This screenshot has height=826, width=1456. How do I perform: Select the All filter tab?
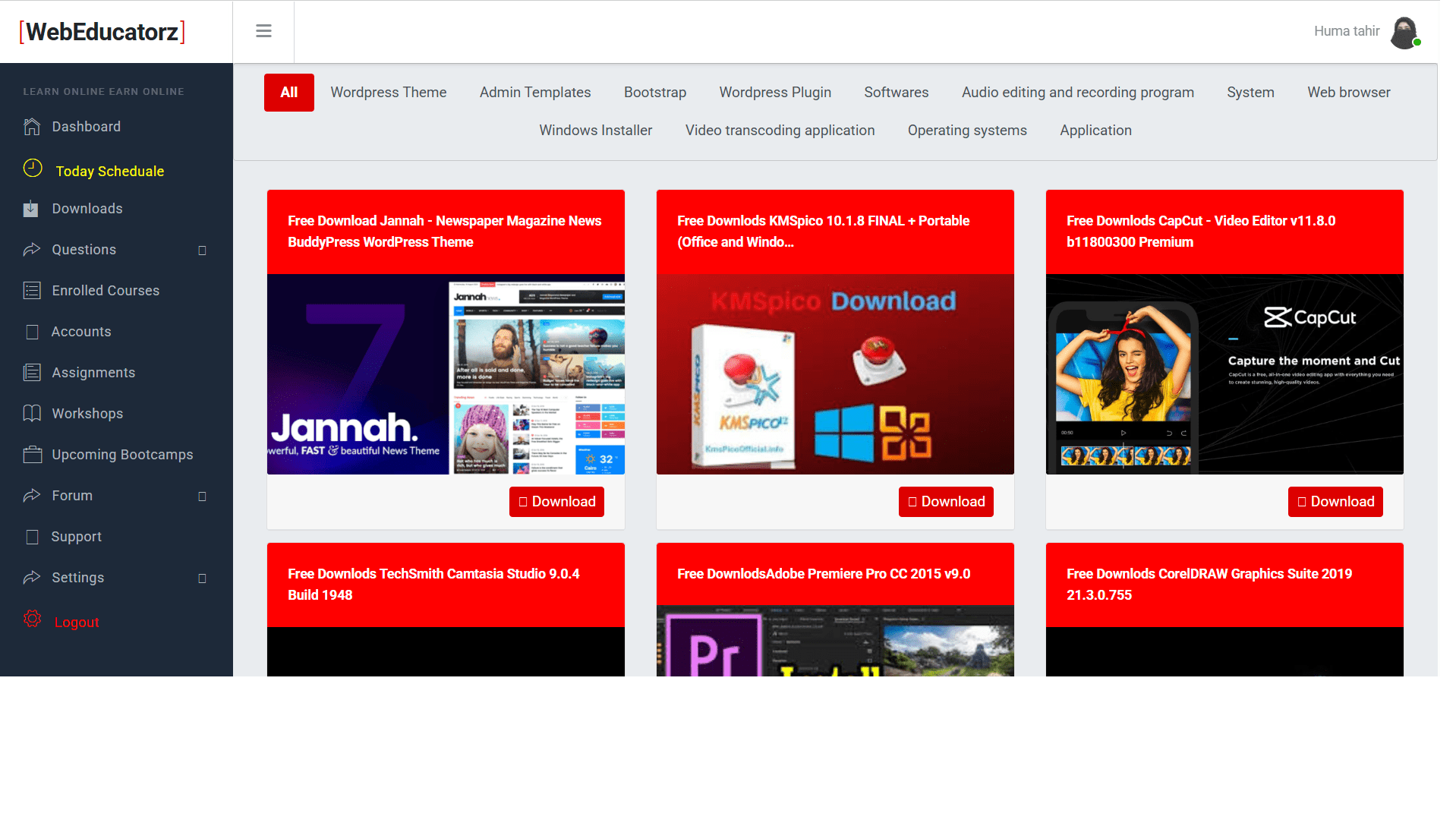pyautogui.click(x=288, y=93)
